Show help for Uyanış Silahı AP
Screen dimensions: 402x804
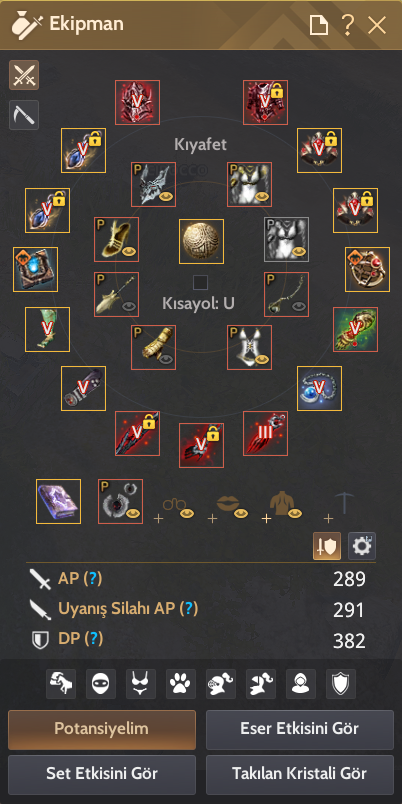click(x=189, y=609)
